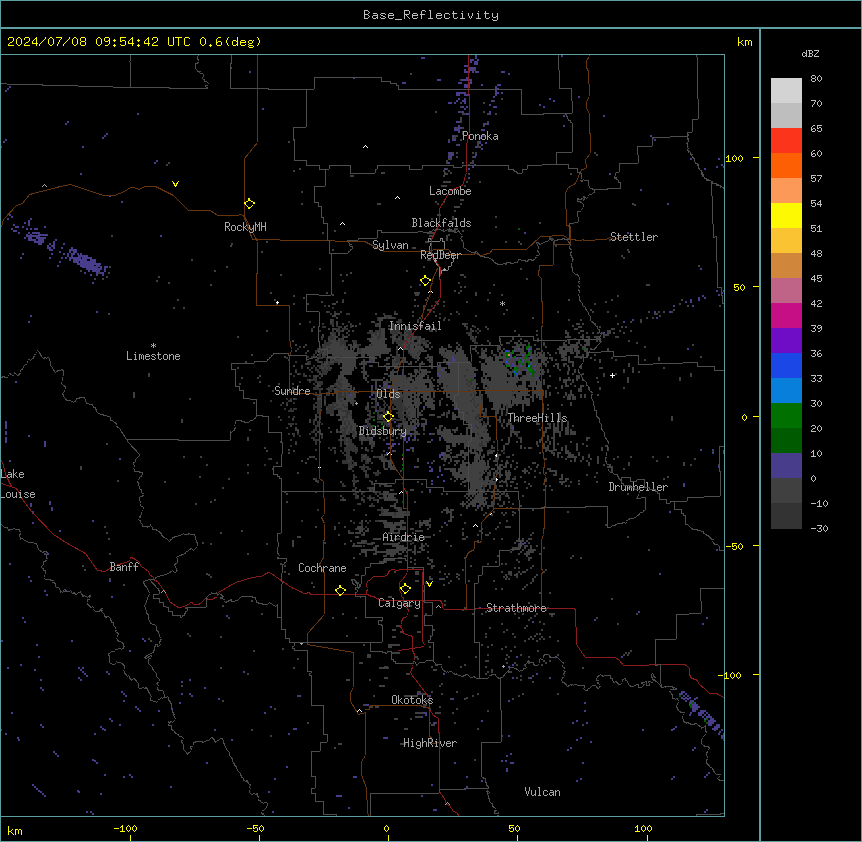
Task: Pick the 33 dBZ light blue legend swatch
Action: coord(786,391)
